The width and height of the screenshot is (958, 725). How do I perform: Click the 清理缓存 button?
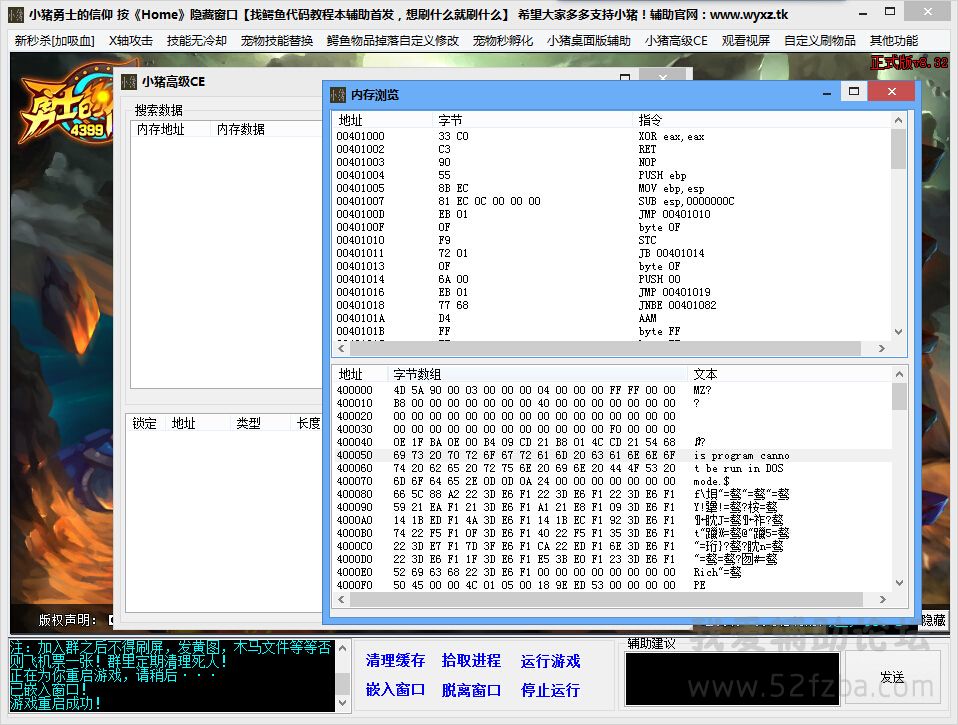(x=395, y=661)
